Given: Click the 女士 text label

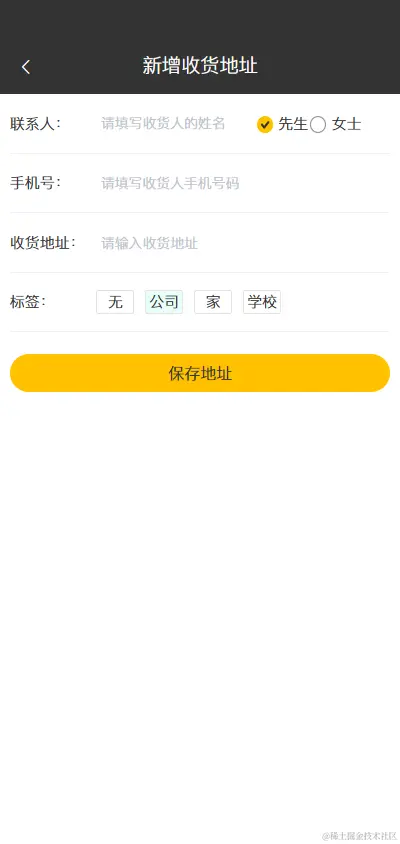Looking at the screenshot, I should [346, 124].
